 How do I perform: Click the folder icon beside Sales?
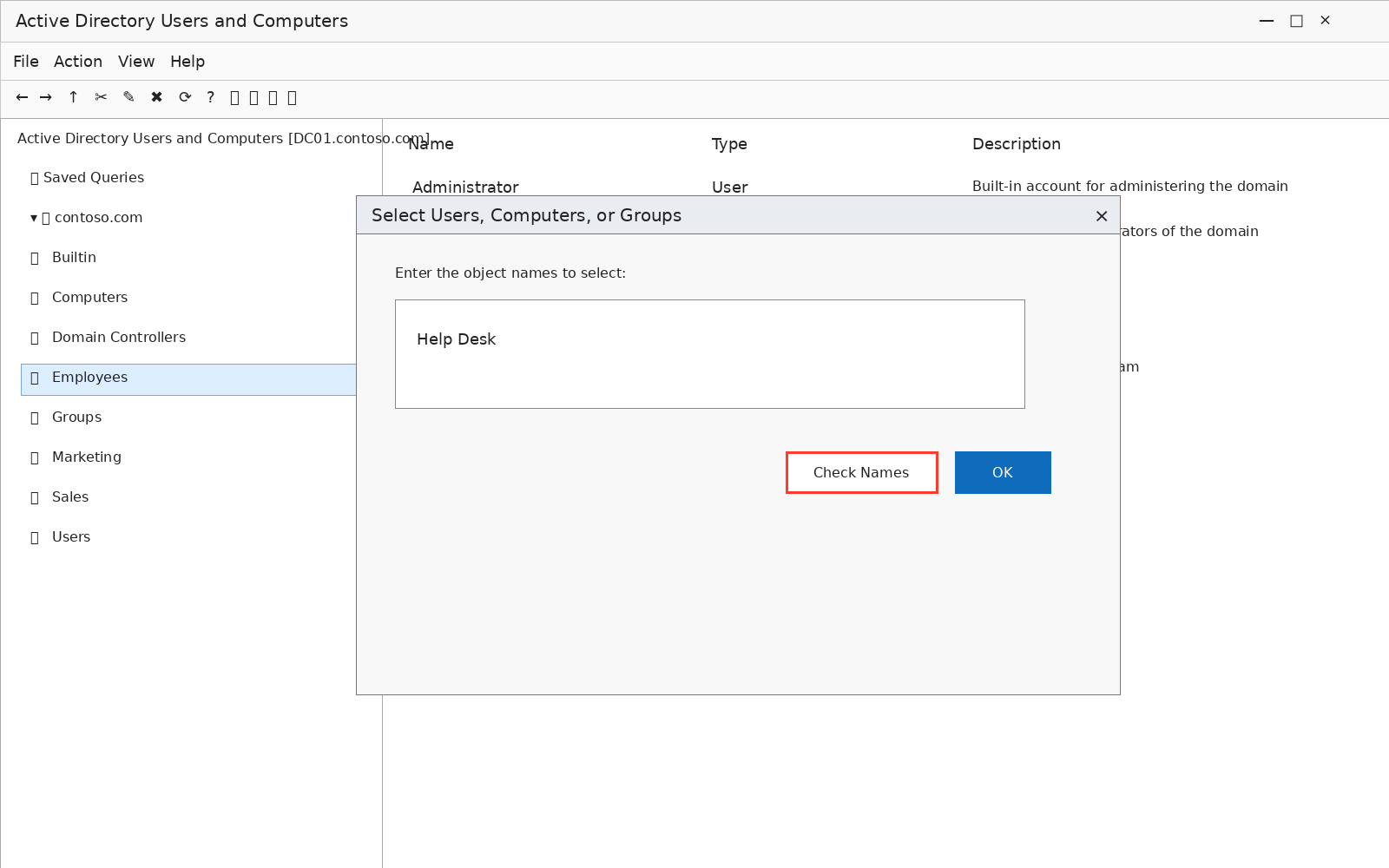click(35, 498)
